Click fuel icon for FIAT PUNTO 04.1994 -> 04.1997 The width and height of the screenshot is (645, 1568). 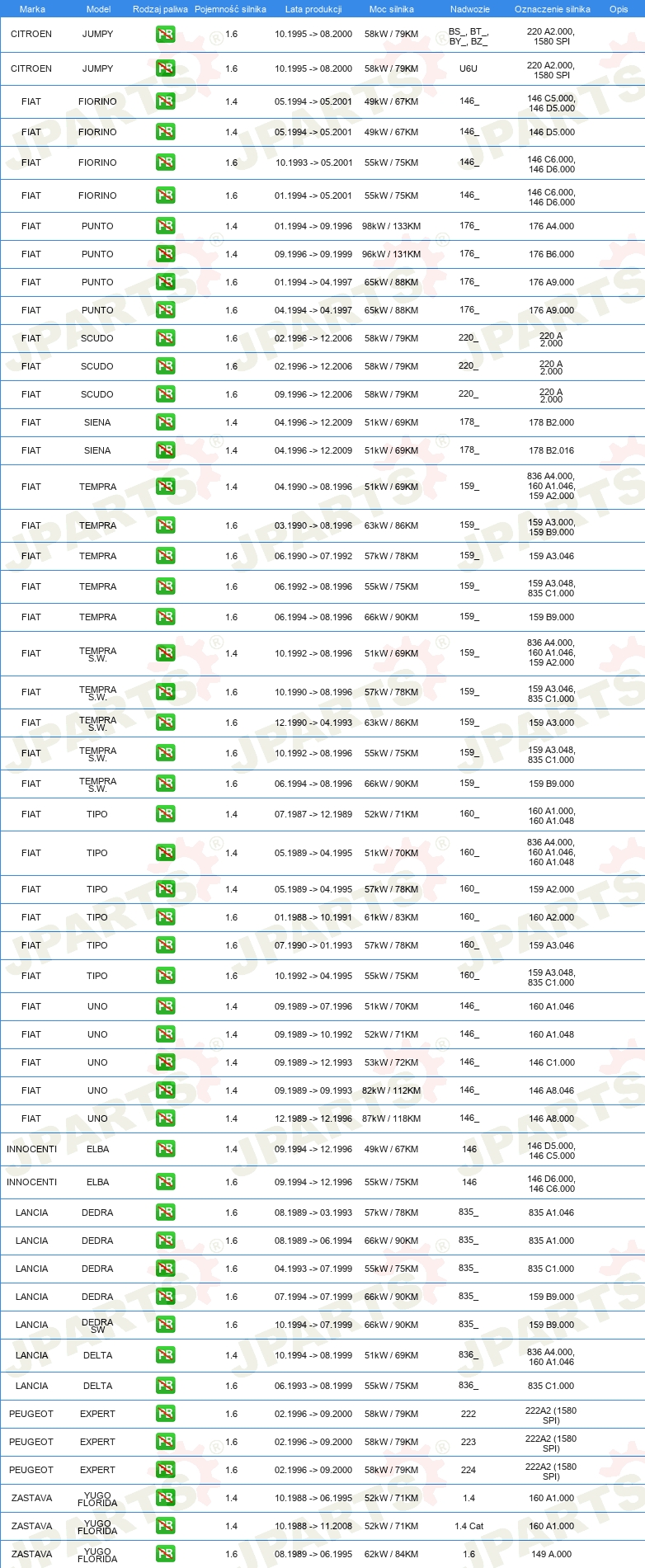click(x=165, y=310)
